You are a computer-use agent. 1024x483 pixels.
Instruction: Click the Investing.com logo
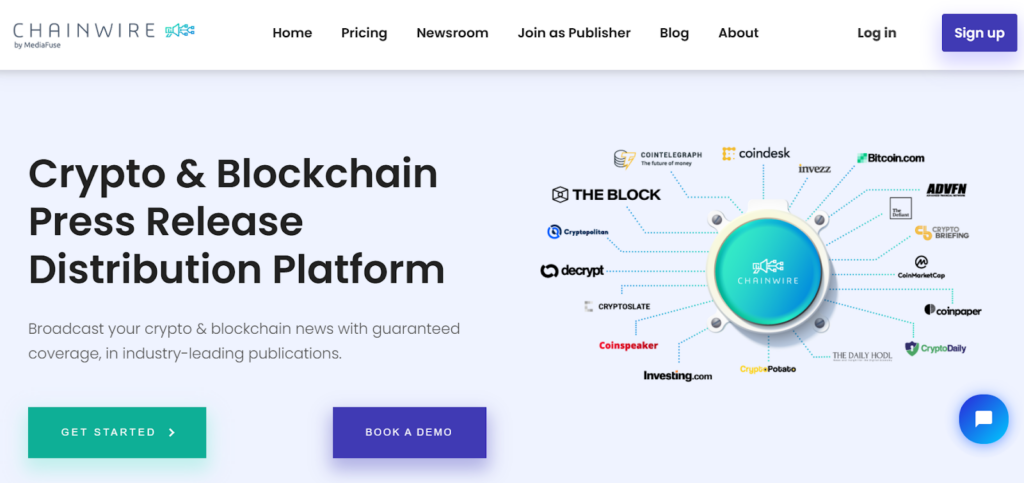677,376
